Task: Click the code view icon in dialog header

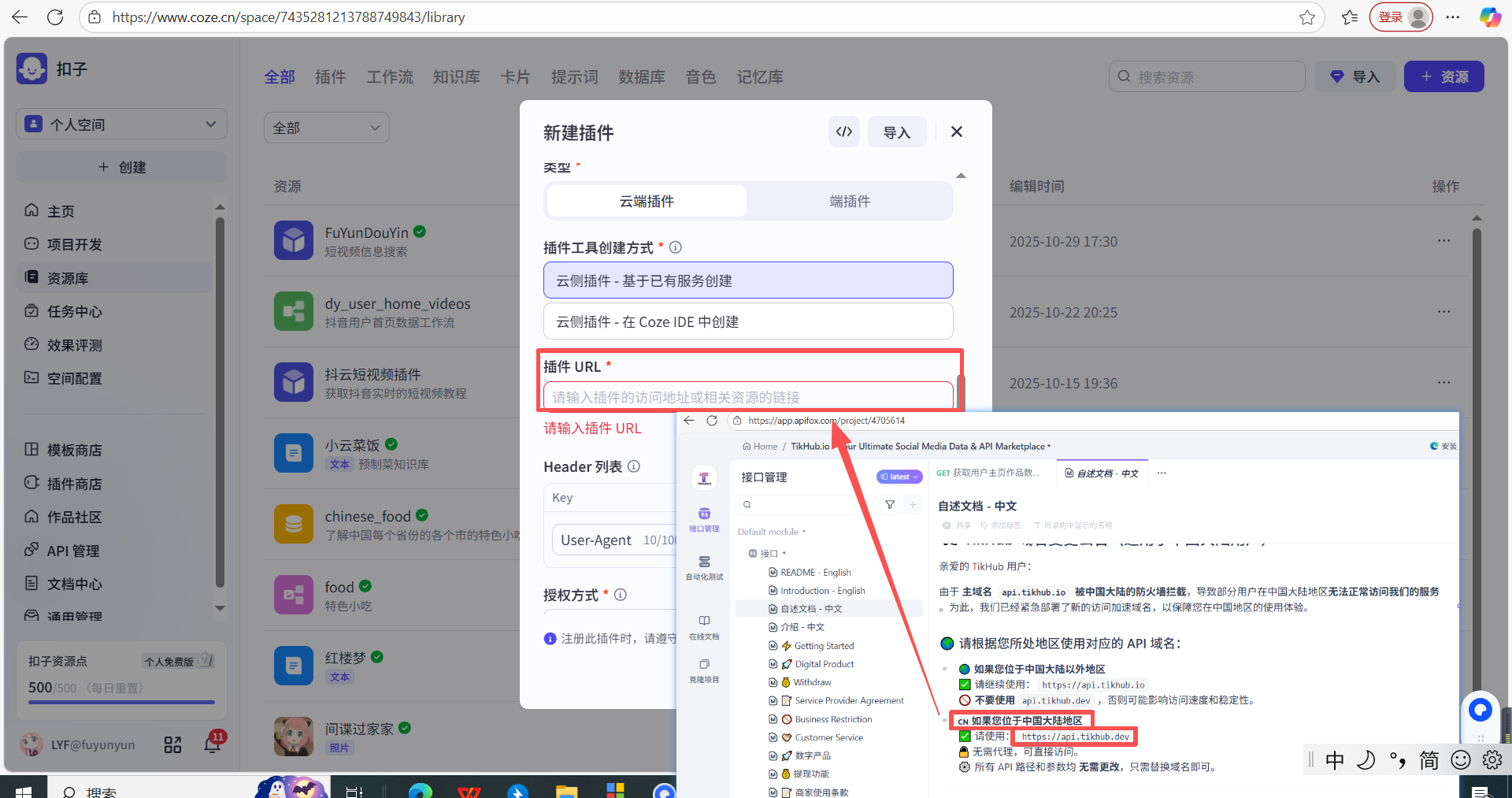Action: (x=844, y=132)
